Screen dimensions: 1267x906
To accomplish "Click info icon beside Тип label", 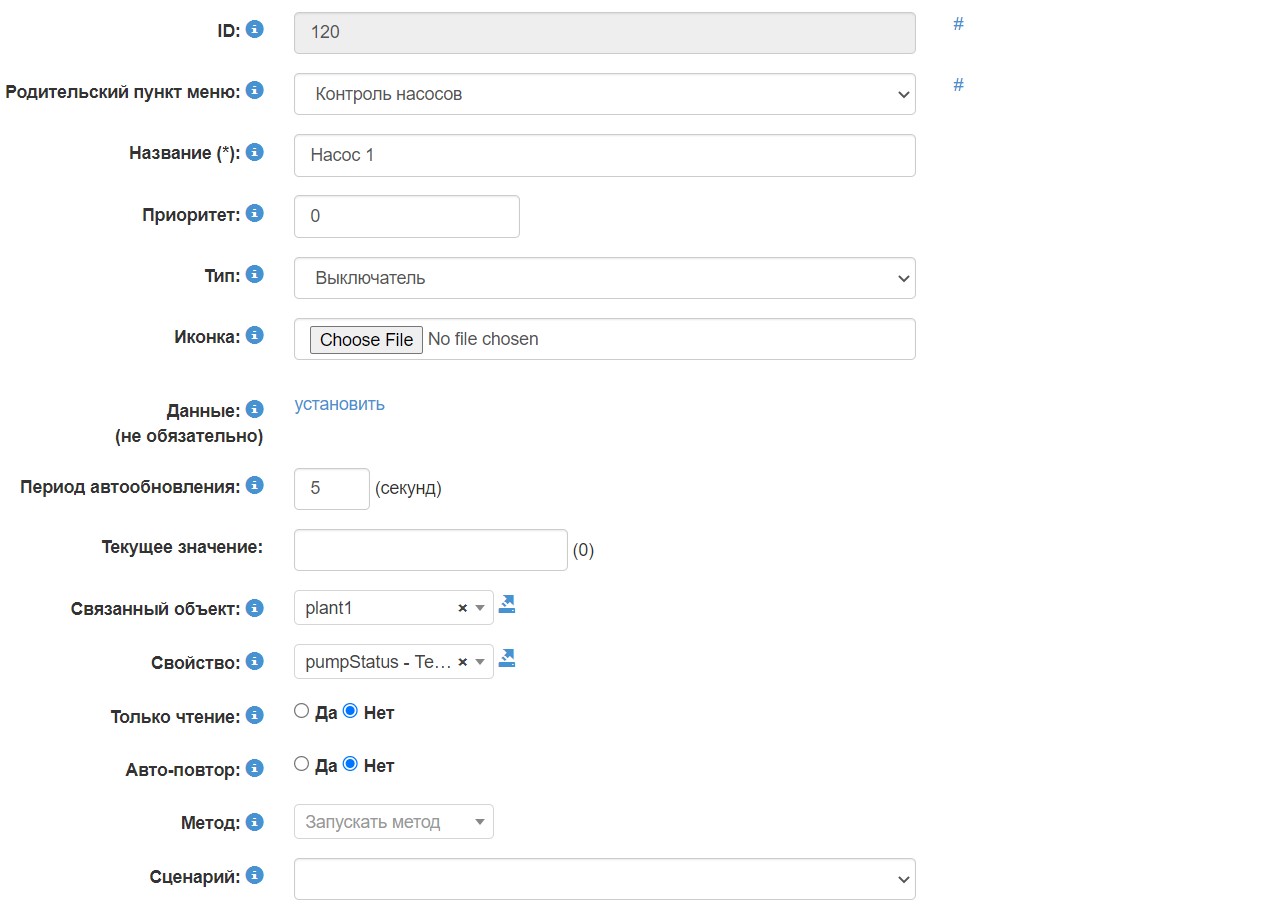I will [x=255, y=274].
